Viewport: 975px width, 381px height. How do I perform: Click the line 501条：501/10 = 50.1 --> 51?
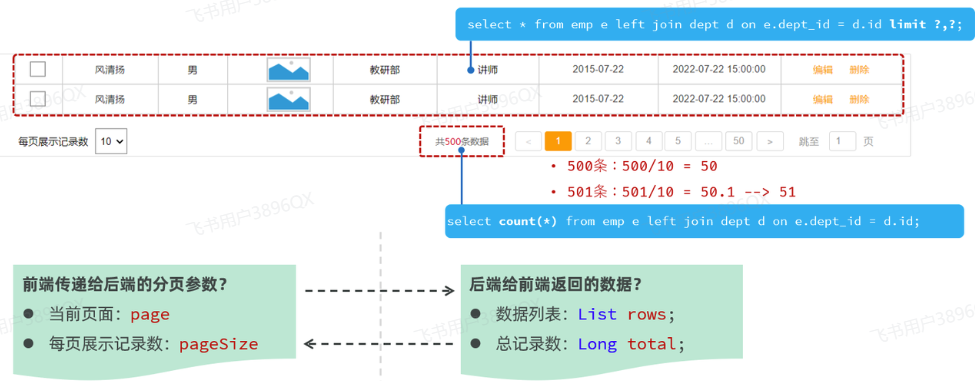pyautogui.click(x=682, y=192)
